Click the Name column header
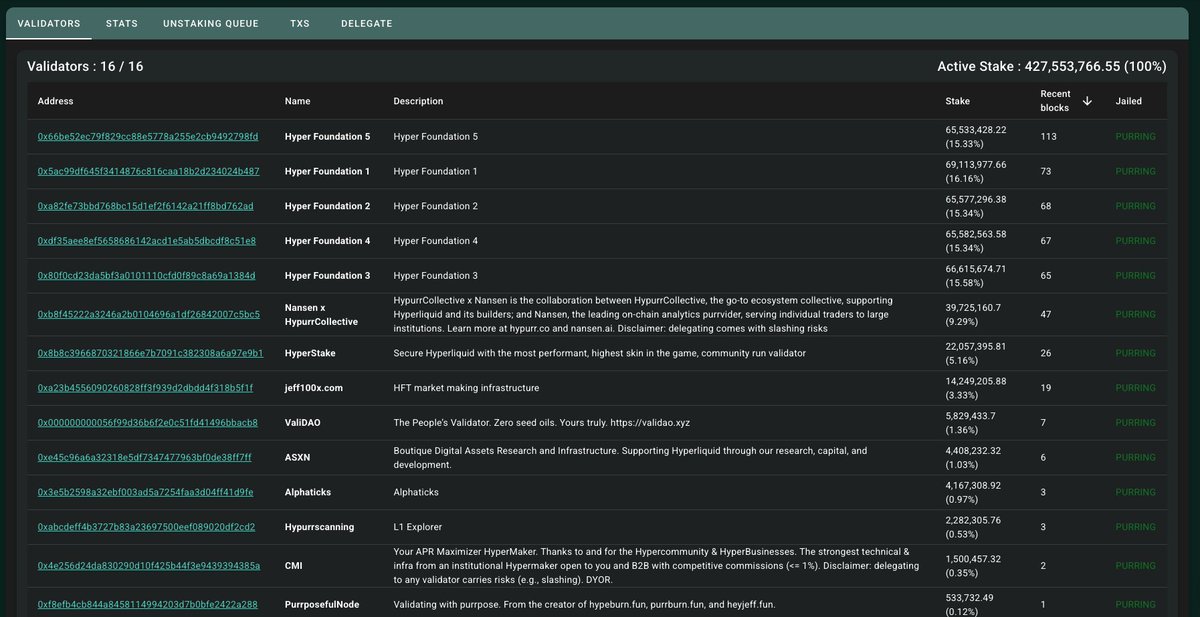Image resolution: width=1200 pixels, height=617 pixels. click(x=298, y=101)
